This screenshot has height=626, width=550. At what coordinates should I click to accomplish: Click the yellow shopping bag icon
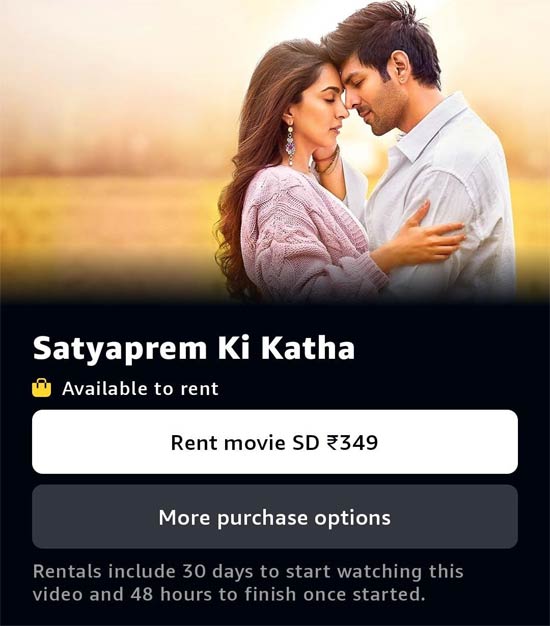click(x=42, y=388)
